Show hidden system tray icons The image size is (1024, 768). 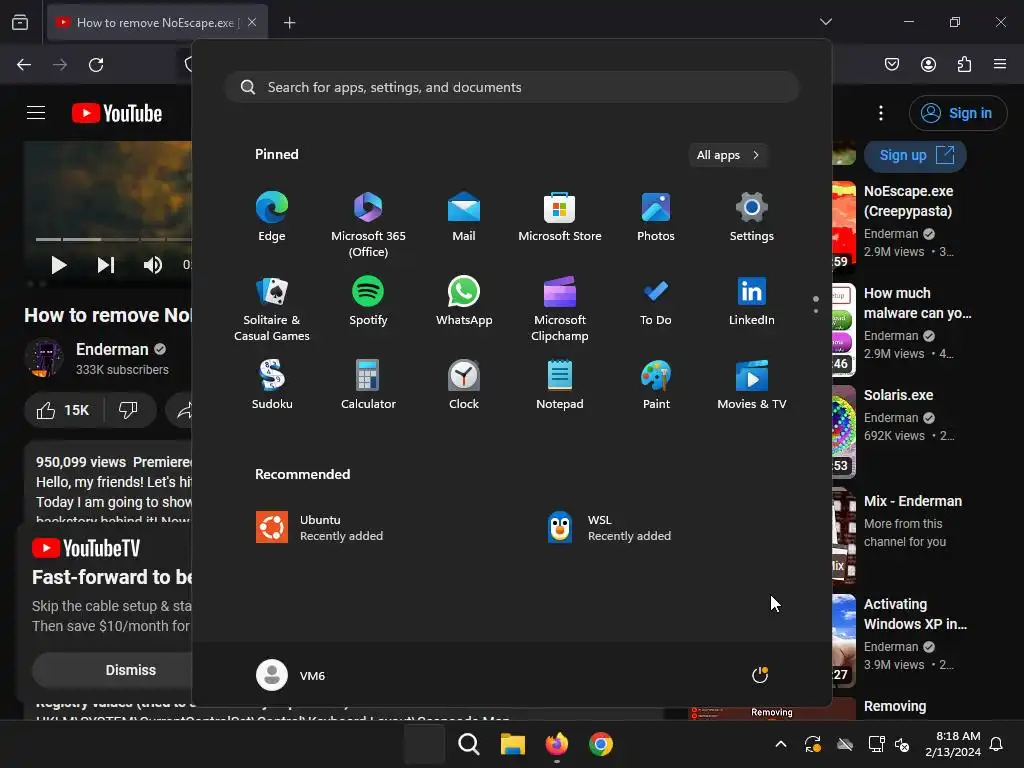780,744
